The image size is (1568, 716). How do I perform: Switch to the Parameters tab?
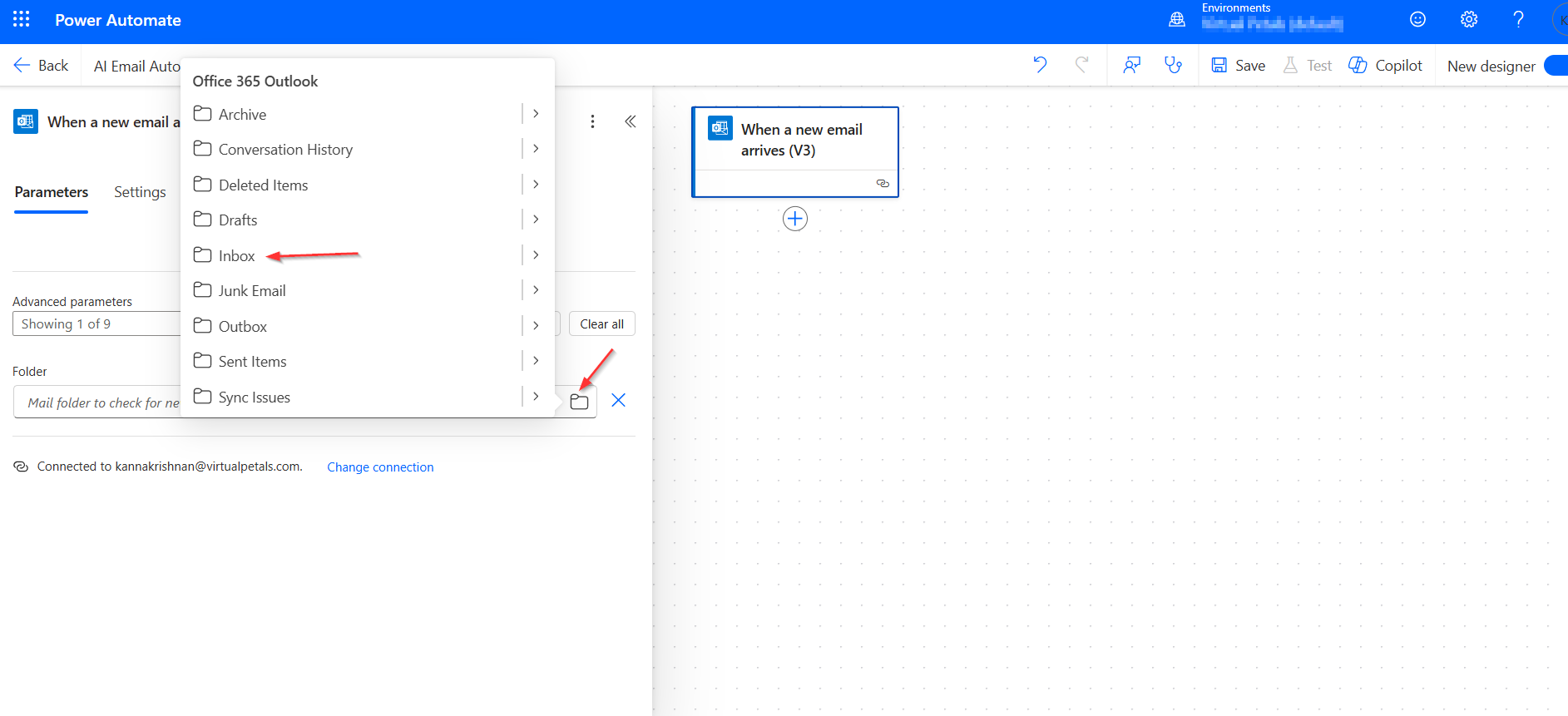(52, 192)
